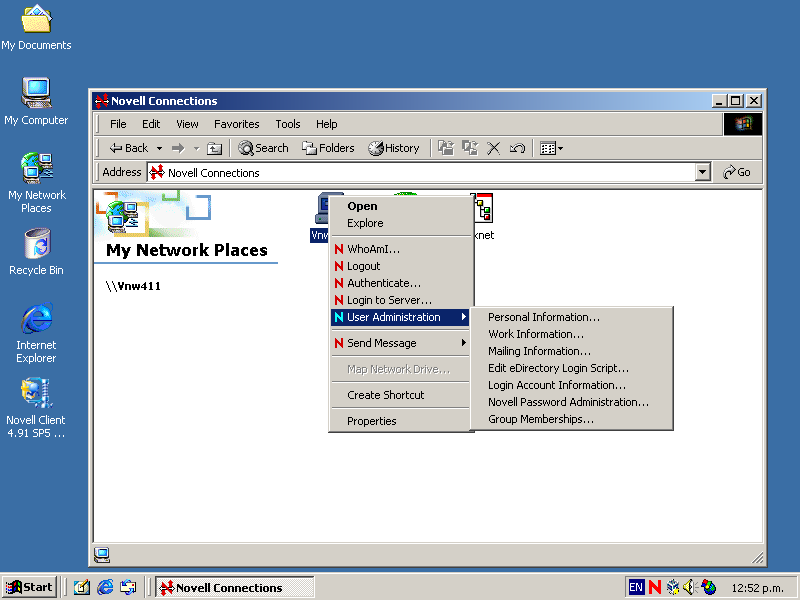The image size is (800, 600).
Task: Click the VirtualBox cube tray icon
Action: click(673, 588)
